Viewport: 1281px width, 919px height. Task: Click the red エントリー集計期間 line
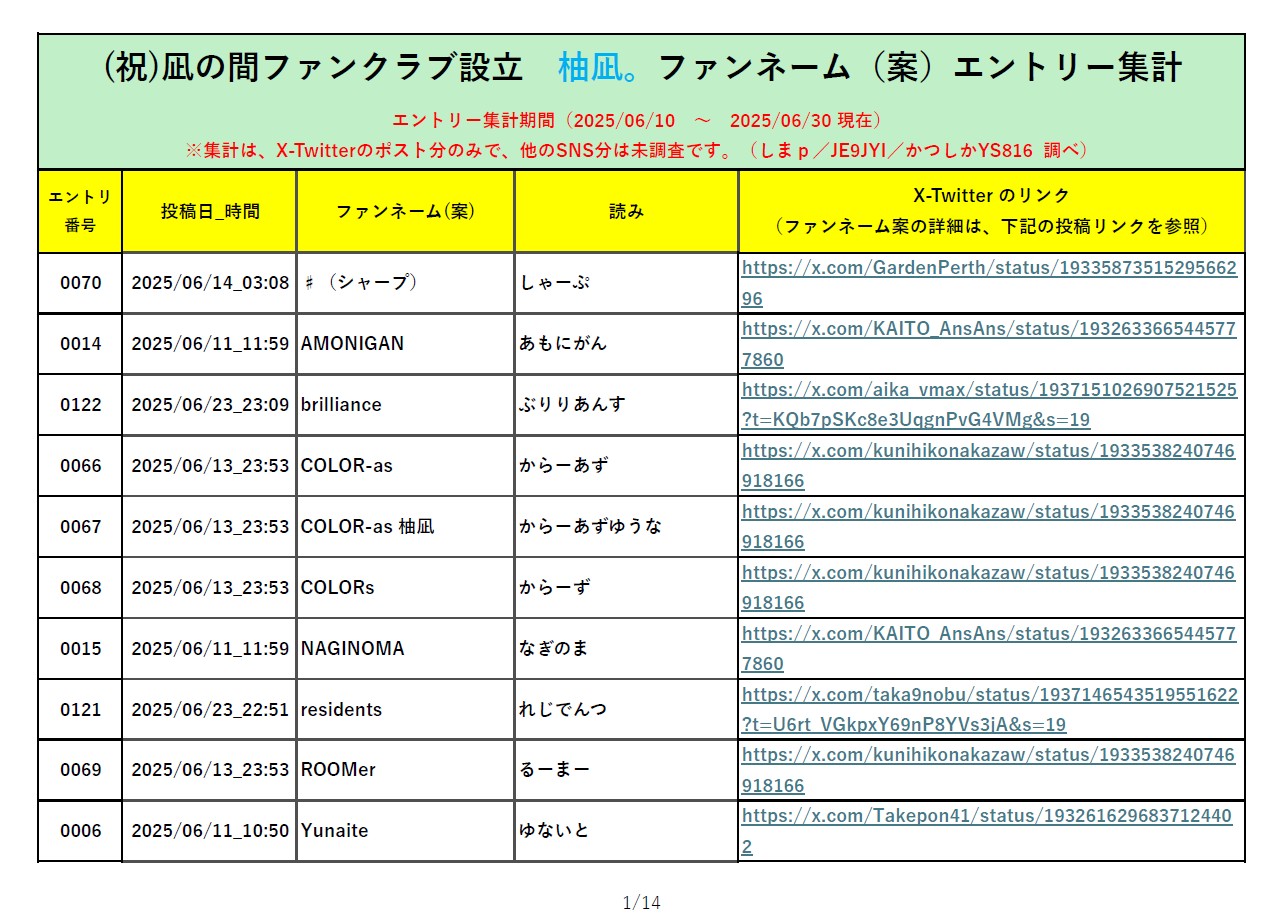pyautogui.click(x=637, y=121)
